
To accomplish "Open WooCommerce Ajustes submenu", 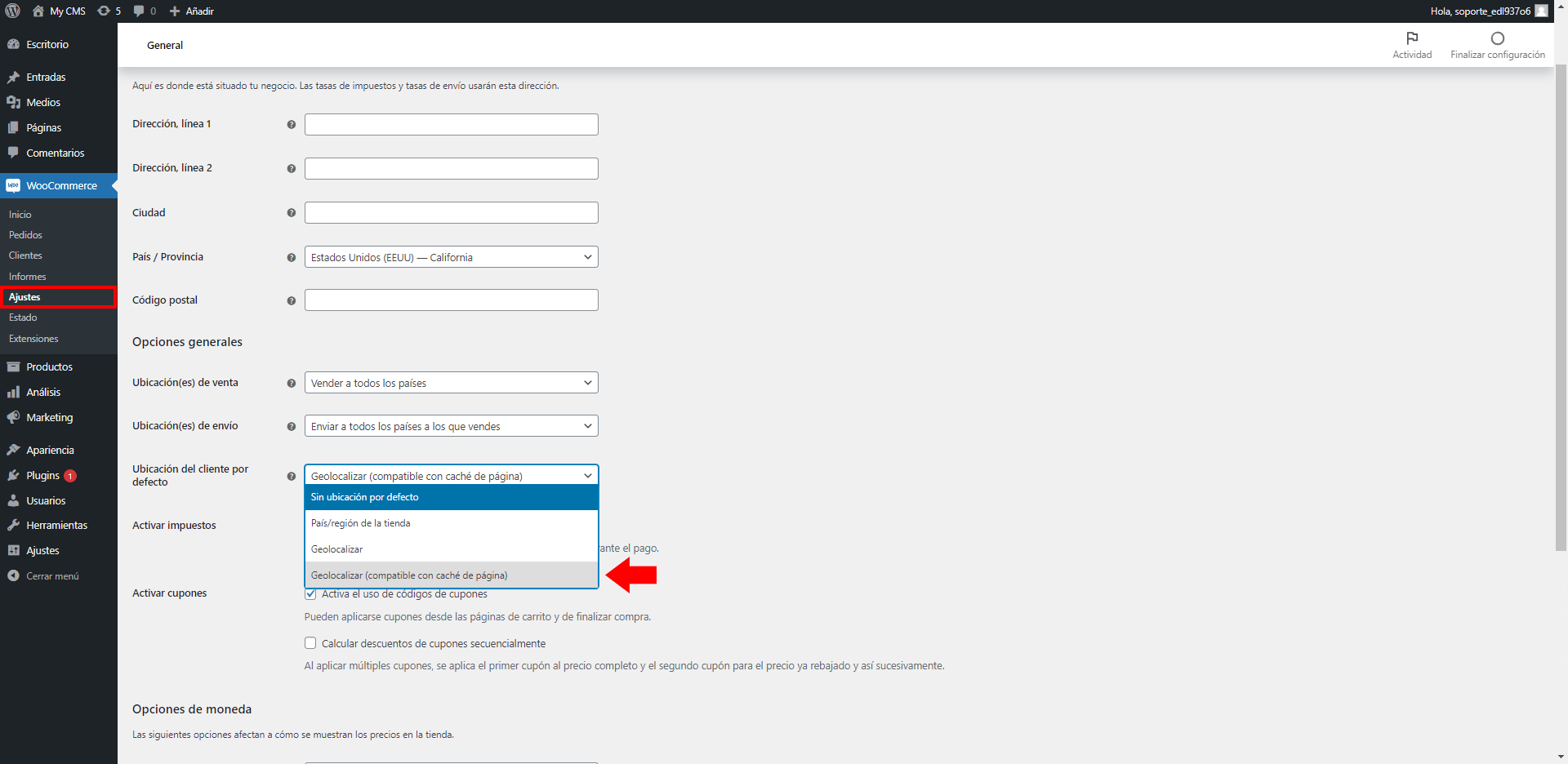I will point(59,297).
